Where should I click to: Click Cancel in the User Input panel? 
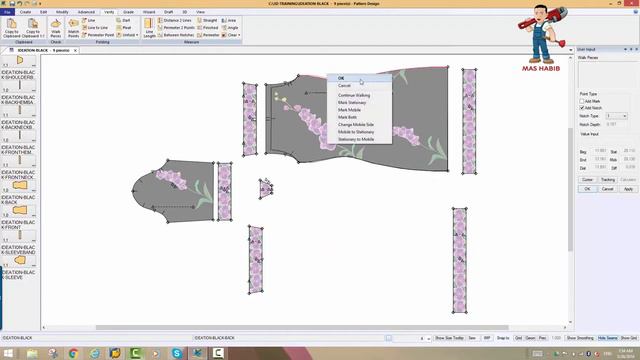tap(607, 189)
